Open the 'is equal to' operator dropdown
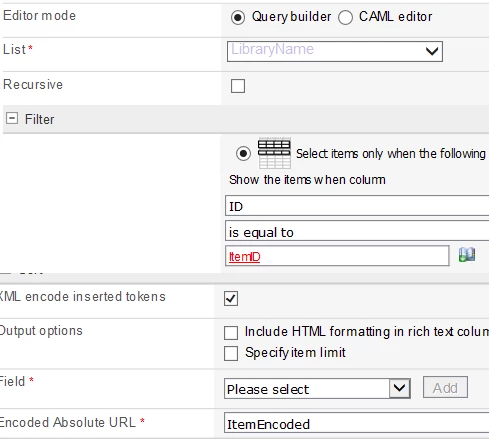489x439 pixels. [357, 231]
